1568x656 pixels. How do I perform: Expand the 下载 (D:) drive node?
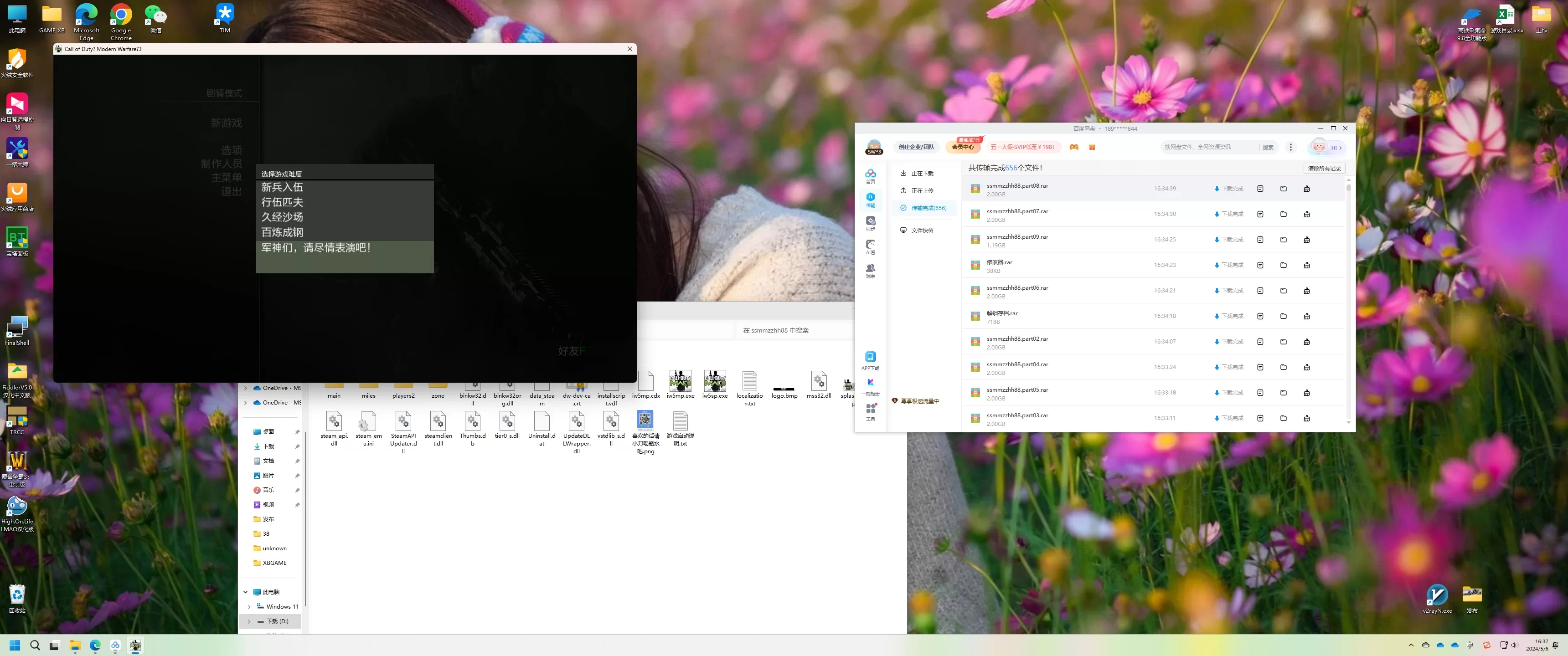[x=249, y=621]
